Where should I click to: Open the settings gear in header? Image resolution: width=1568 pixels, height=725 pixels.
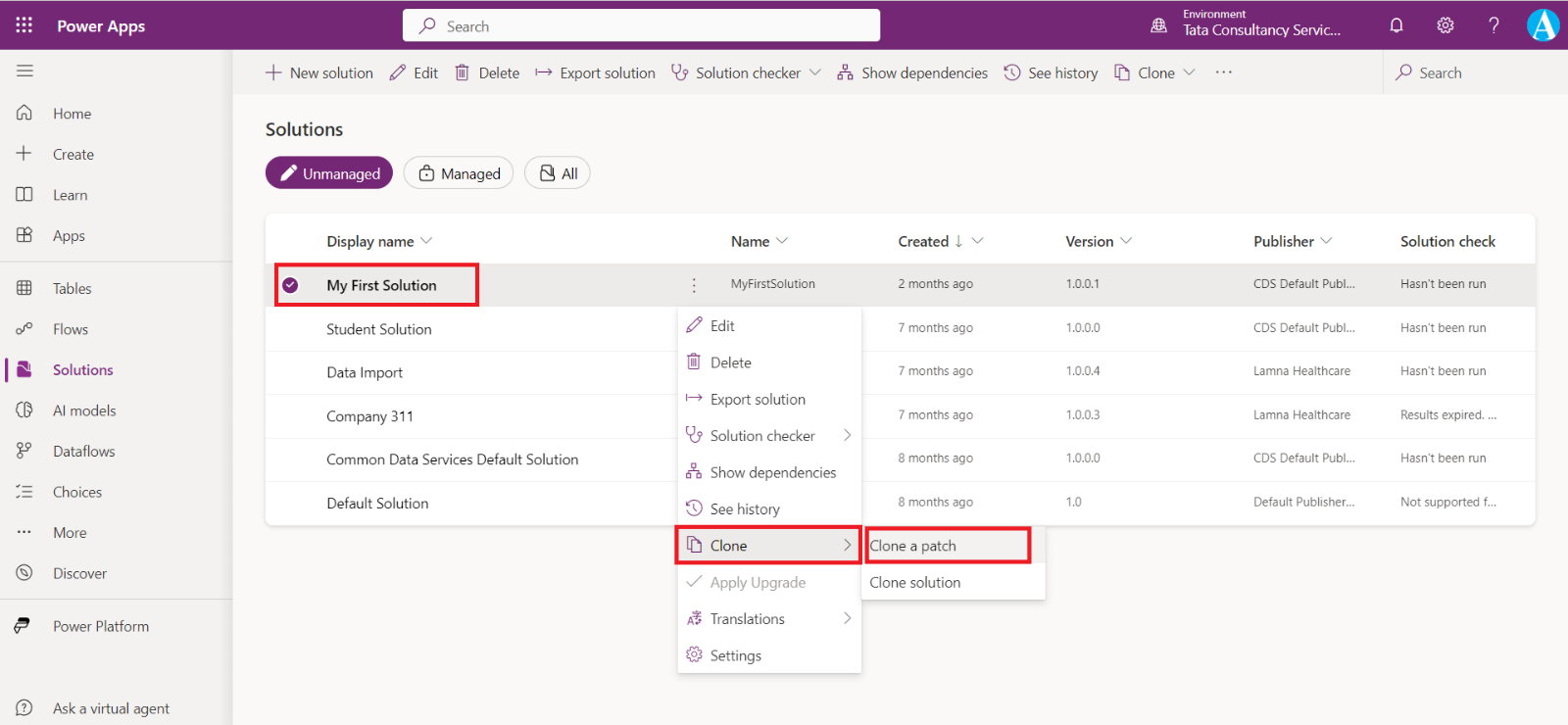tap(1445, 25)
